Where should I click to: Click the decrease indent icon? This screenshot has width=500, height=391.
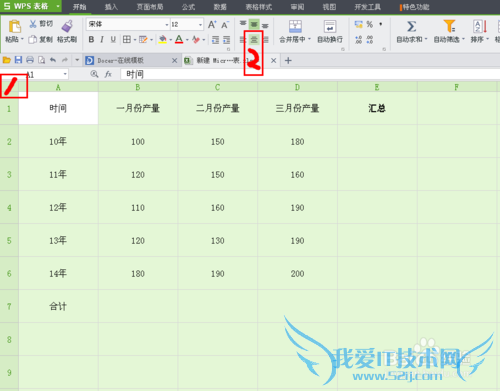[x=216, y=40]
